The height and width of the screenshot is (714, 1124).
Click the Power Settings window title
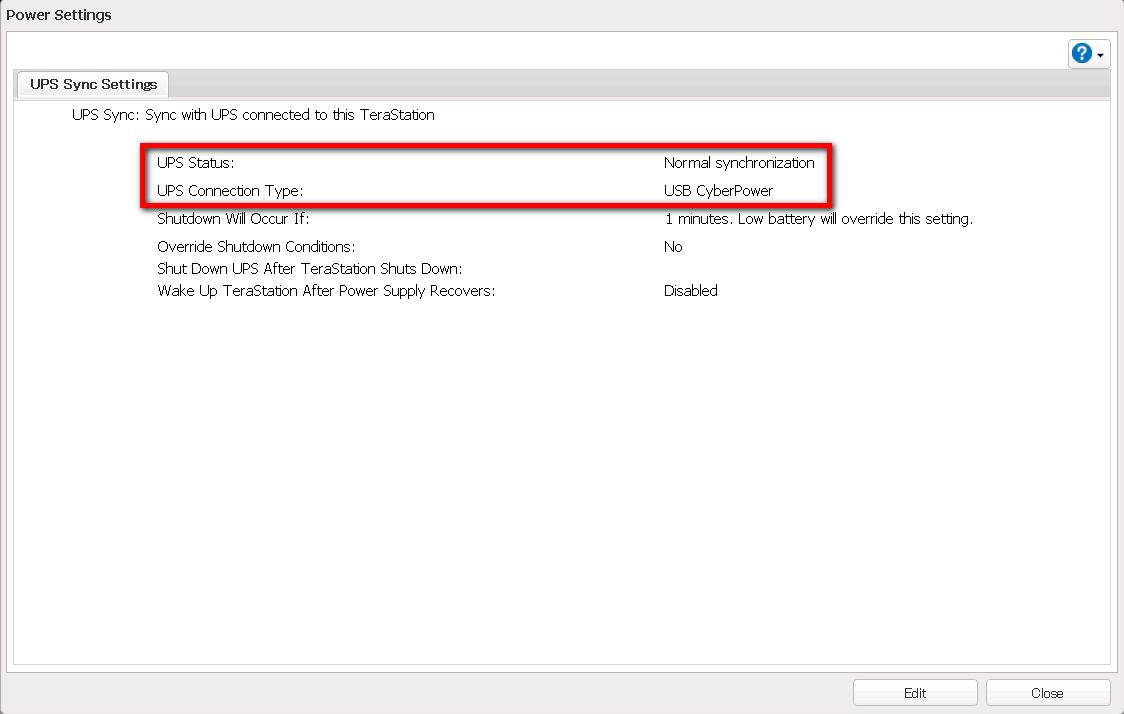tap(59, 15)
